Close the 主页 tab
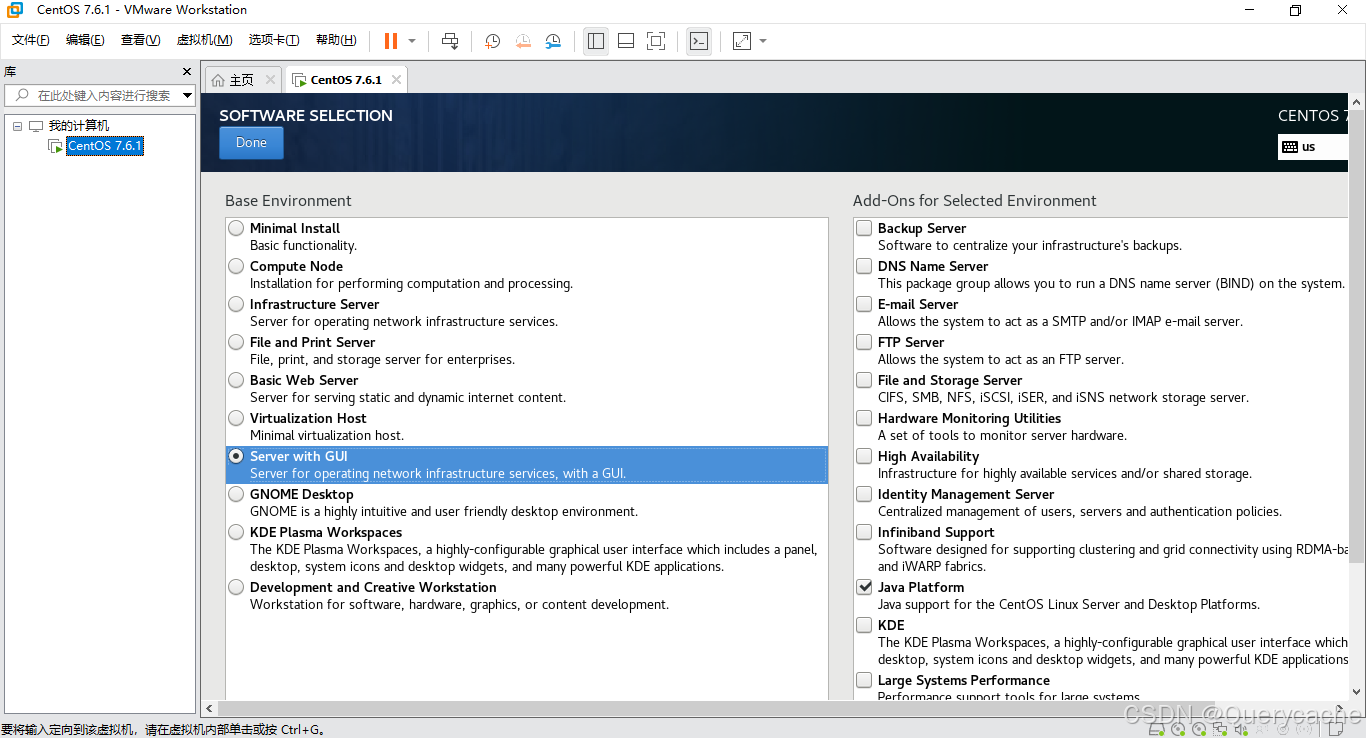Image resolution: width=1366 pixels, height=738 pixels. 270,80
